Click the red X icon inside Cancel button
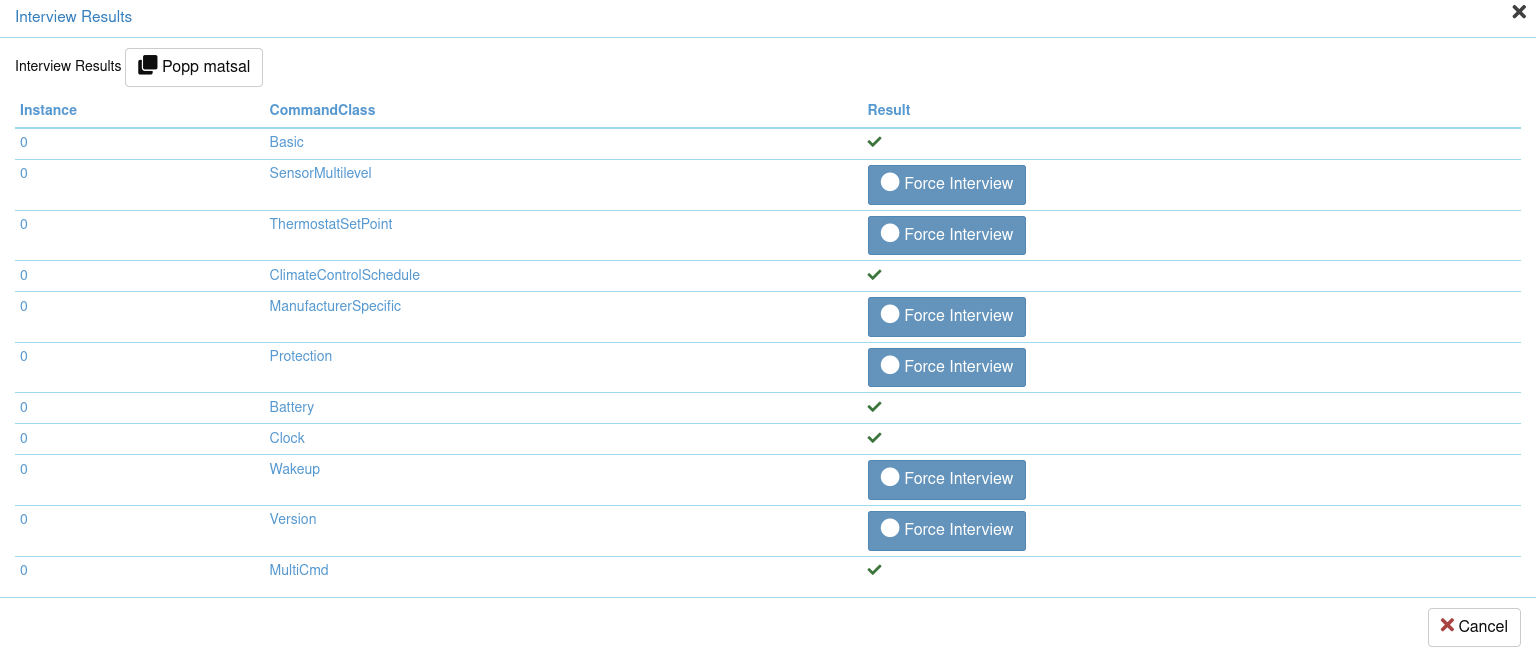Viewport: 1536px width, 653px height. (x=1447, y=626)
